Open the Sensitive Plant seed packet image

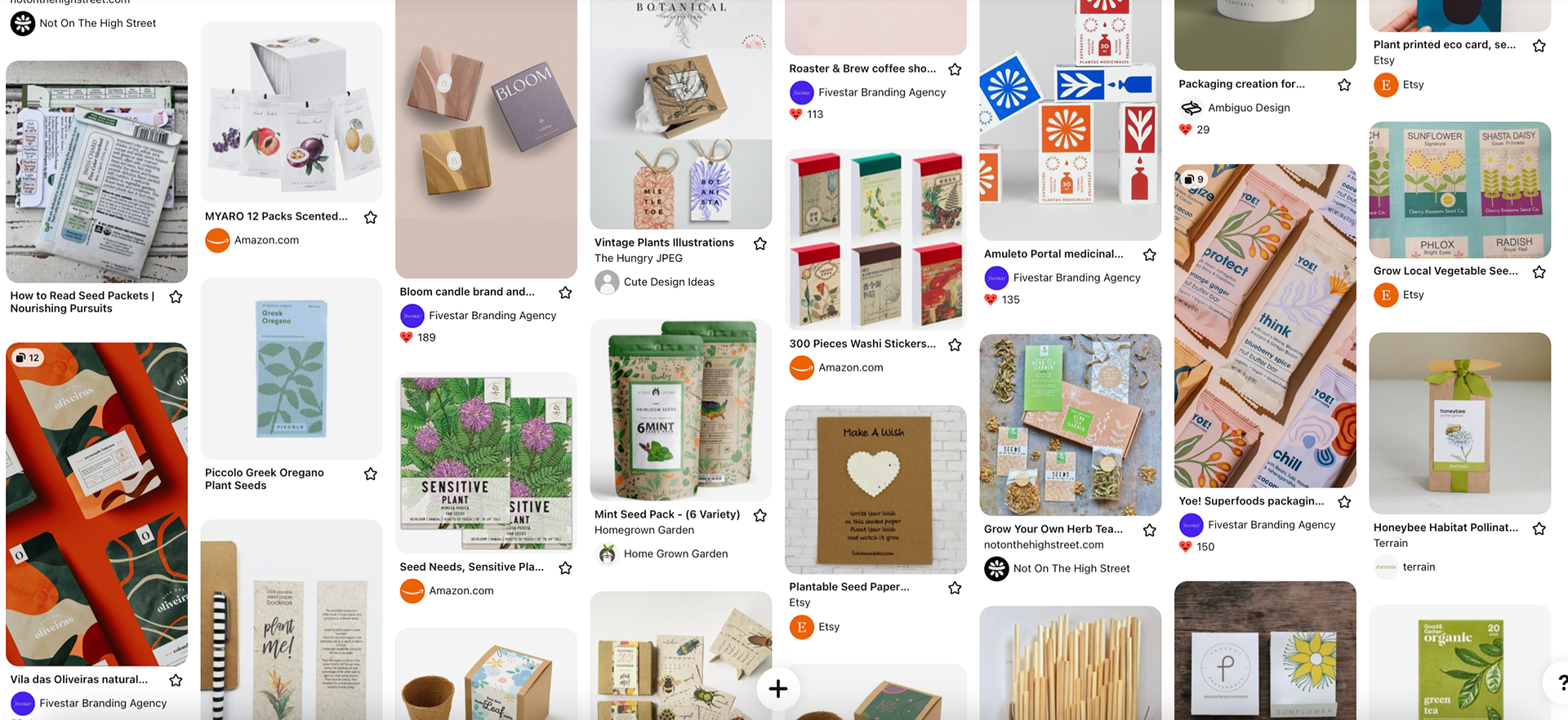tap(486, 463)
